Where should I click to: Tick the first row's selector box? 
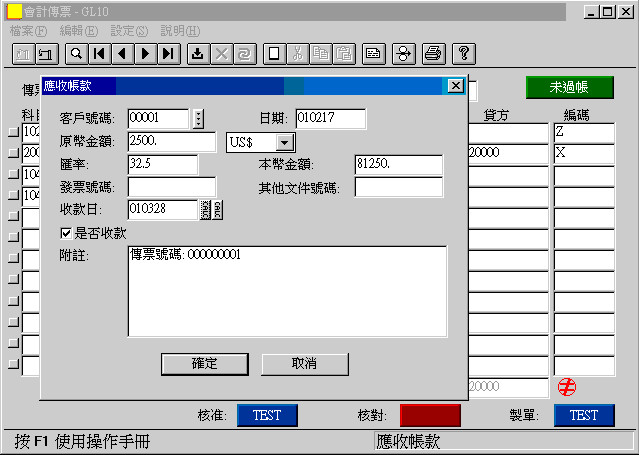coord(14,132)
